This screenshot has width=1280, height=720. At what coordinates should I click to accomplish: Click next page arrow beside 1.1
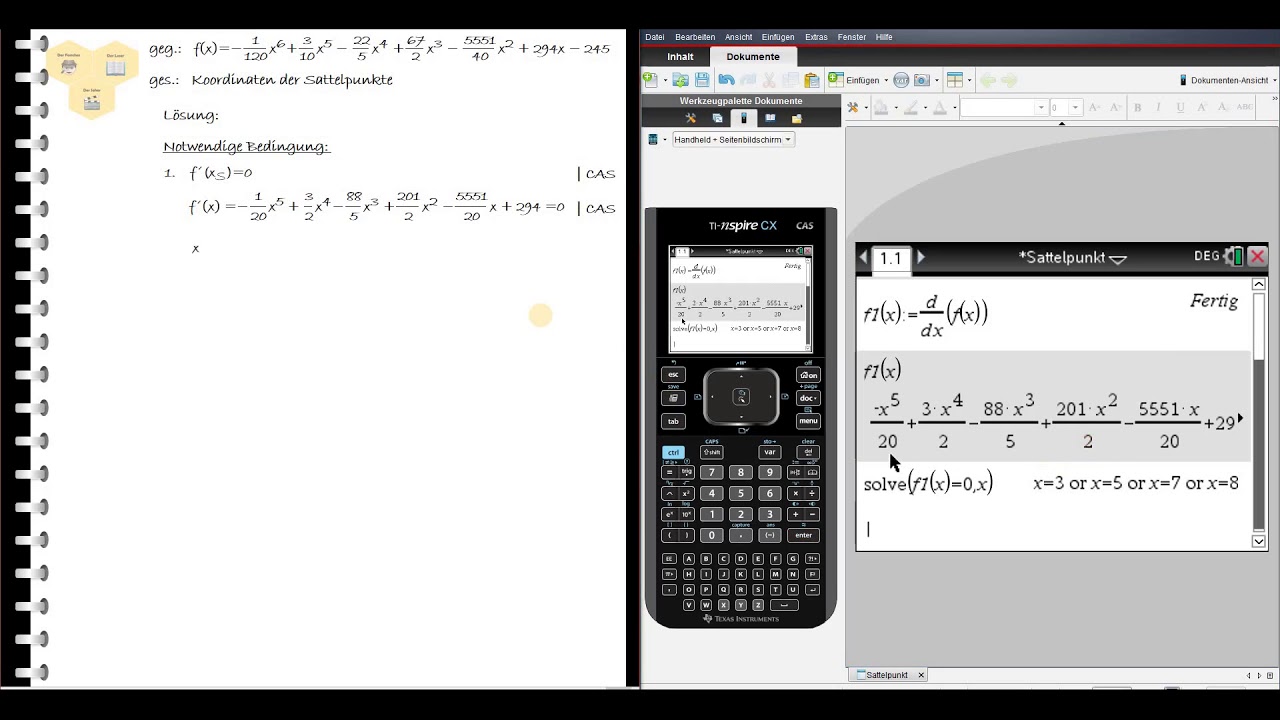pyautogui.click(x=921, y=258)
